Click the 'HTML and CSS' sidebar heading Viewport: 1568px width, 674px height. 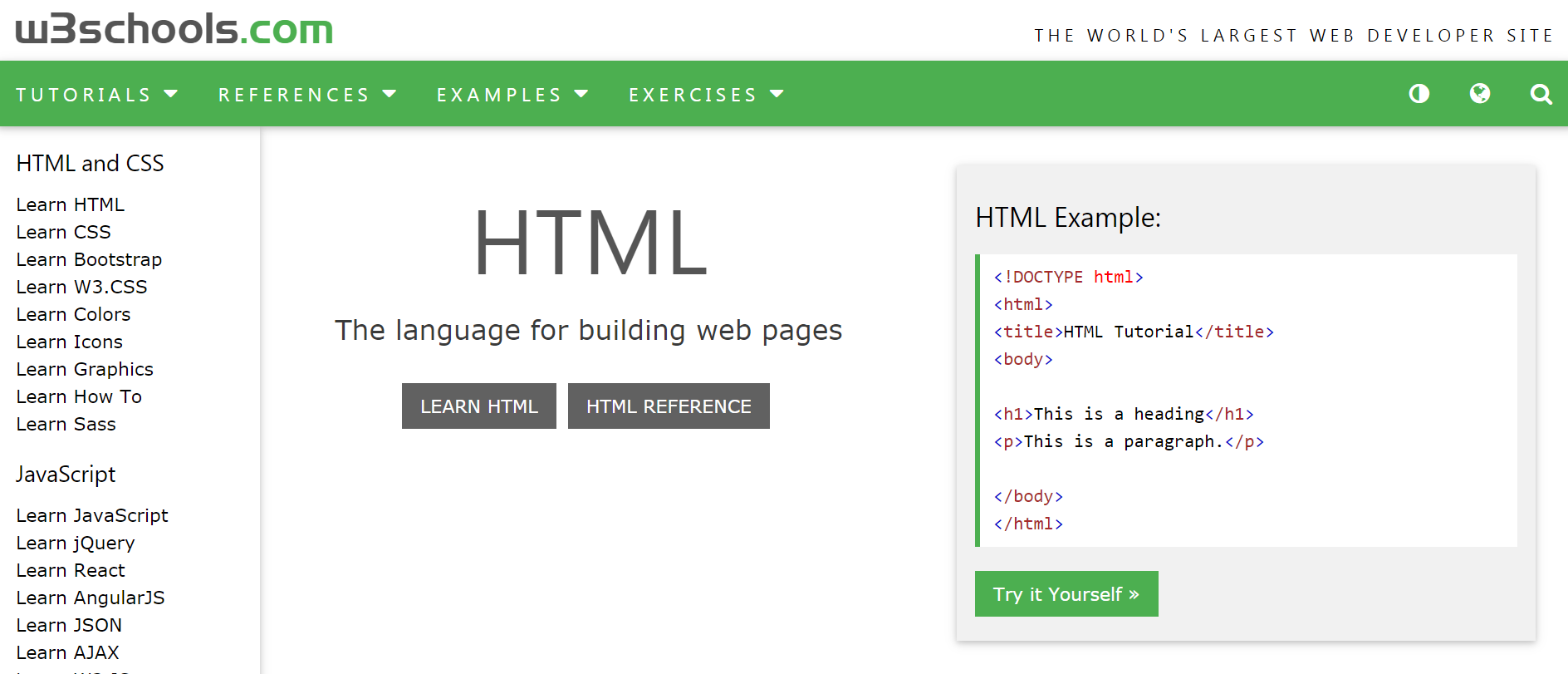[91, 163]
